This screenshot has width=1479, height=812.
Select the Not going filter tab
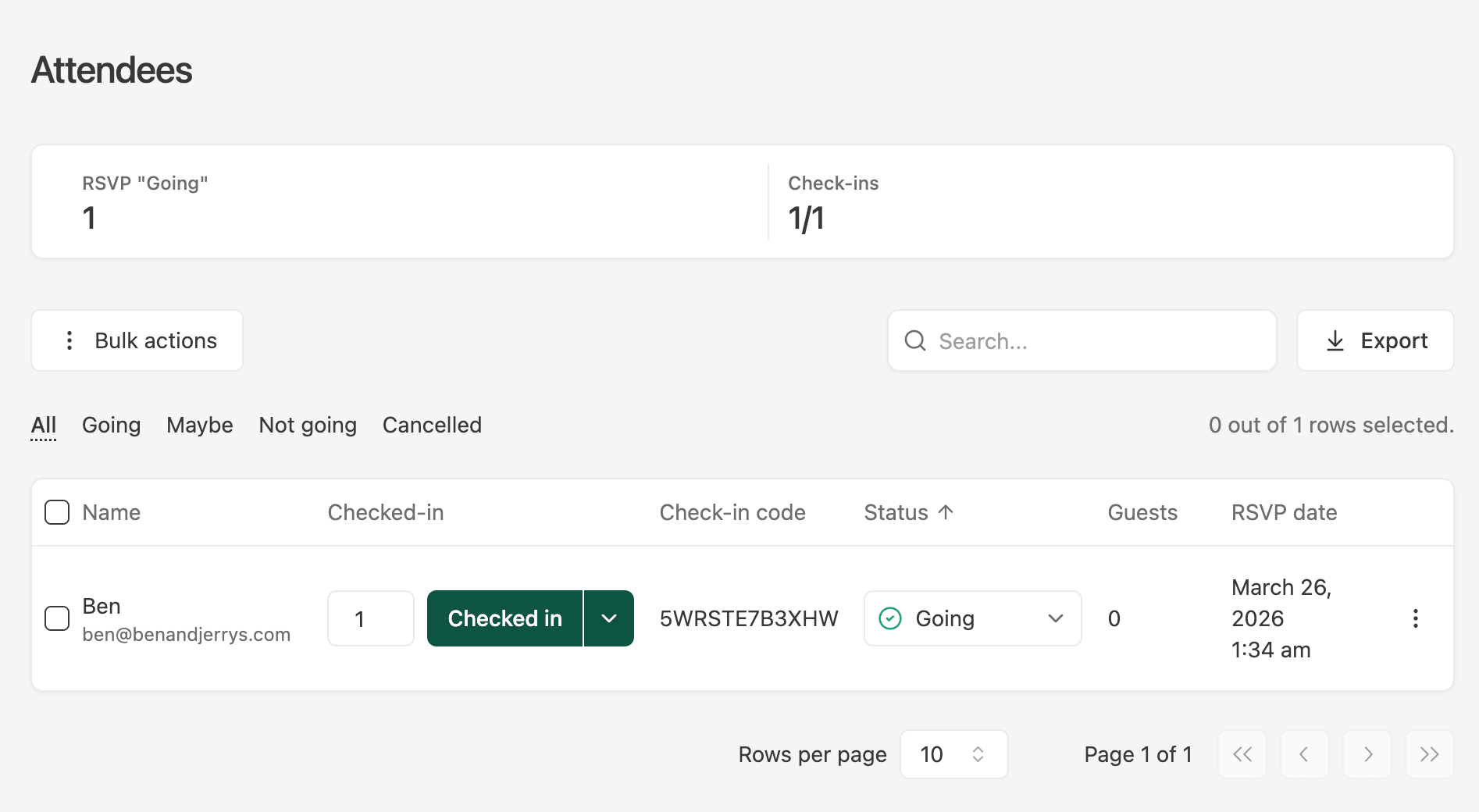pyautogui.click(x=308, y=425)
